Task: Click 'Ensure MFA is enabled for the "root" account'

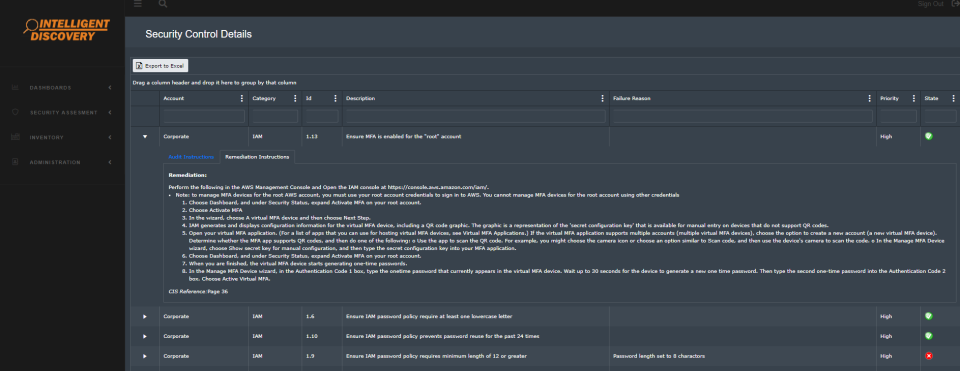Action: (403, 137)
